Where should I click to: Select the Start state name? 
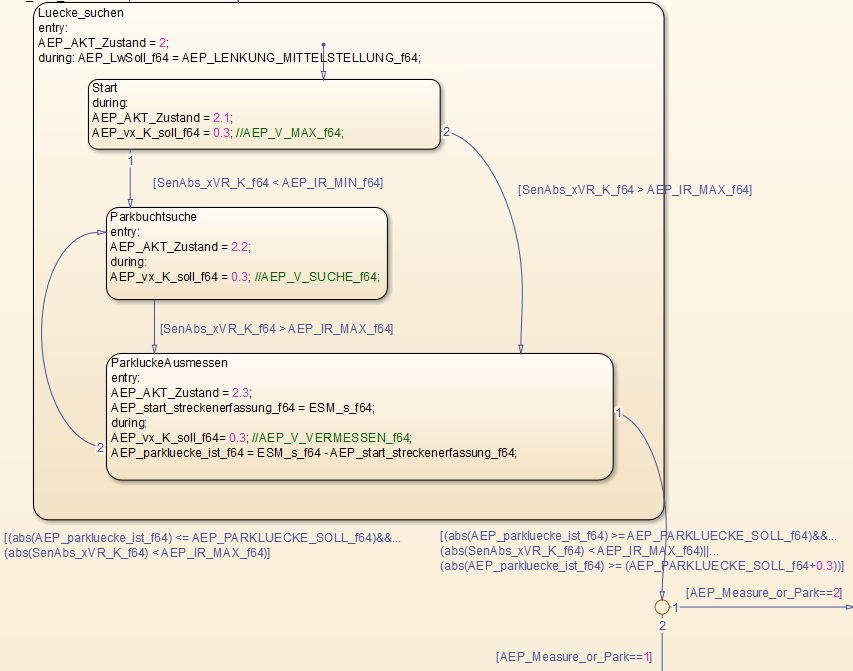105,88
